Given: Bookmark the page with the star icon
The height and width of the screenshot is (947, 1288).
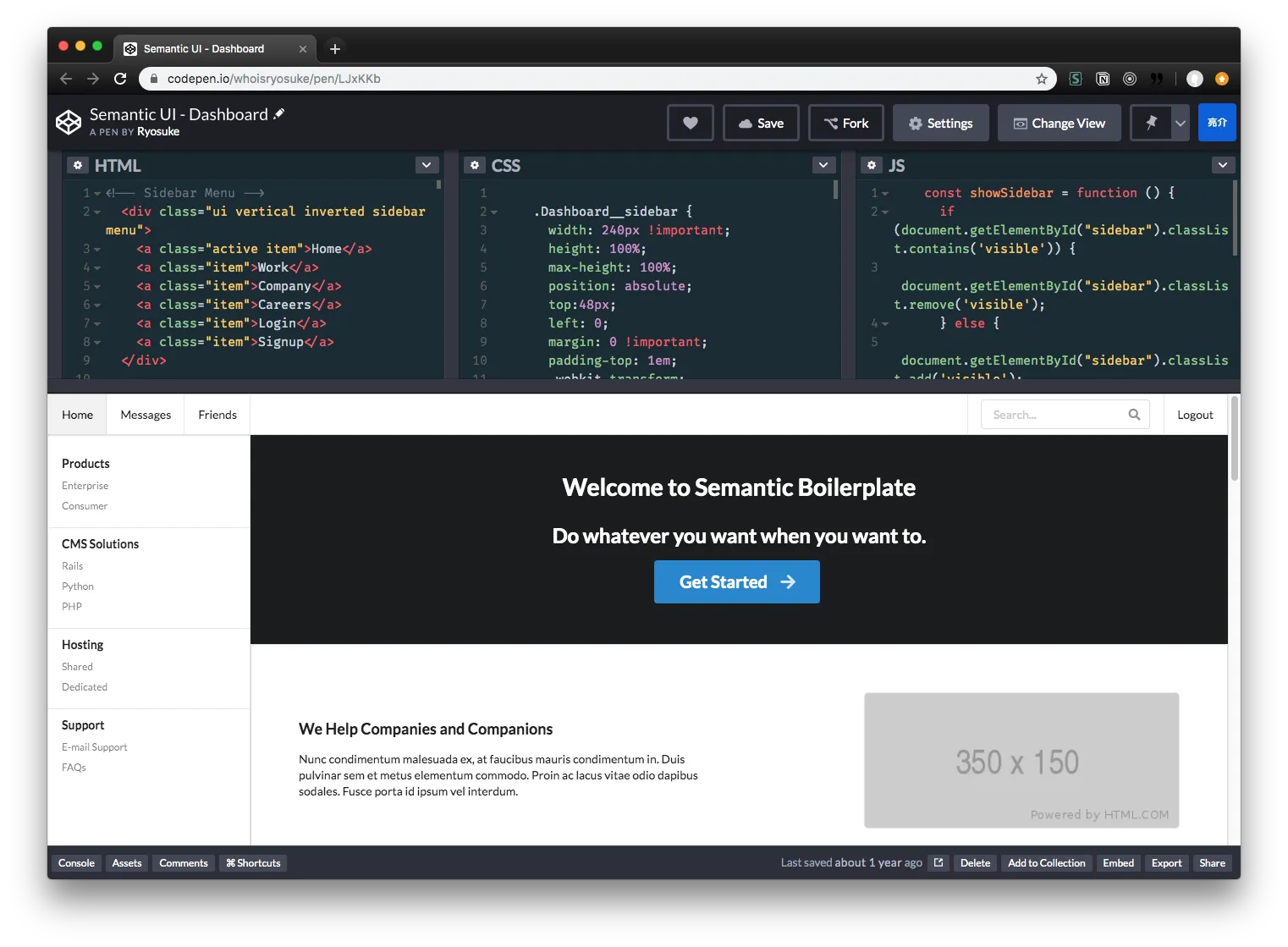Looking at the screenshot, I should [x=1040, y=78].
